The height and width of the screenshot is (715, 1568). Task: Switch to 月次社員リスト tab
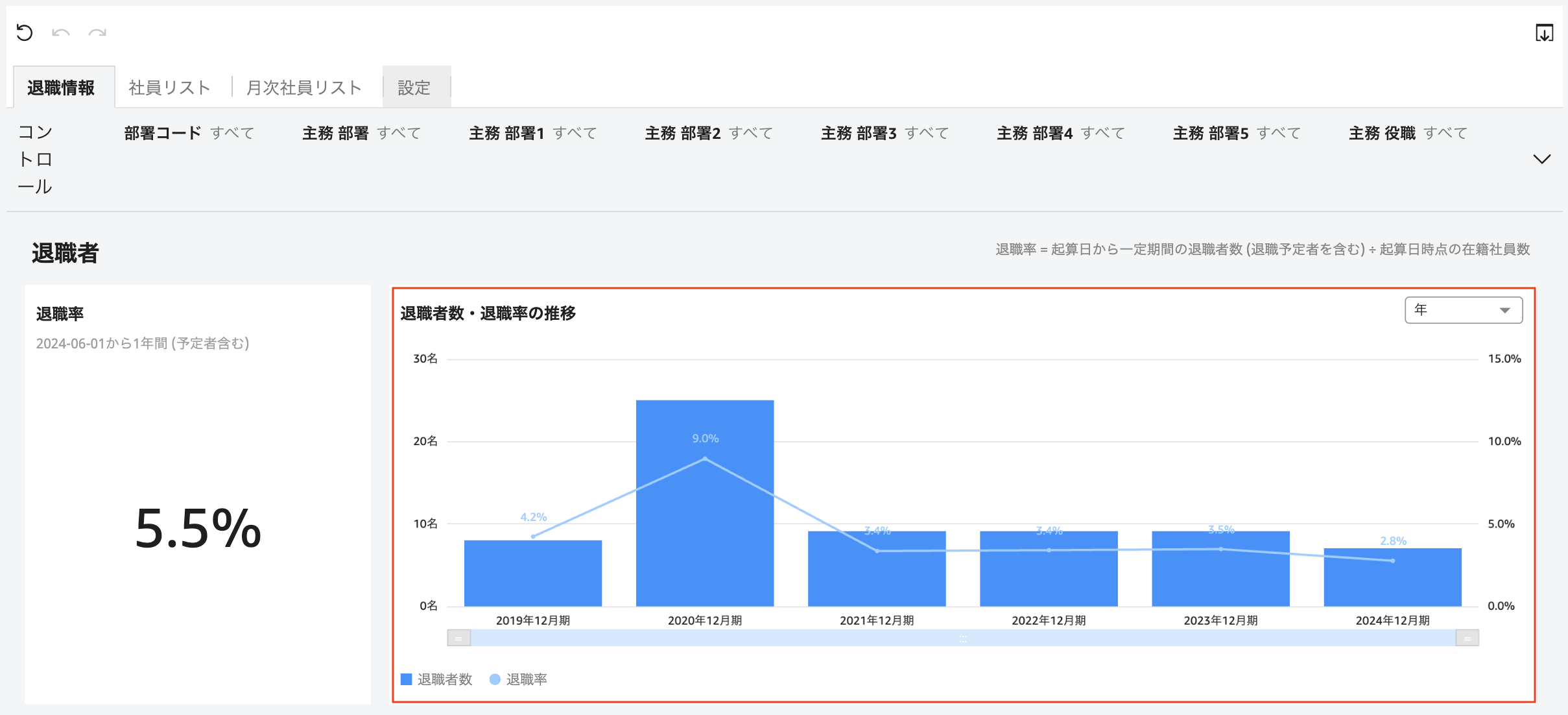[x=304, y=88]
